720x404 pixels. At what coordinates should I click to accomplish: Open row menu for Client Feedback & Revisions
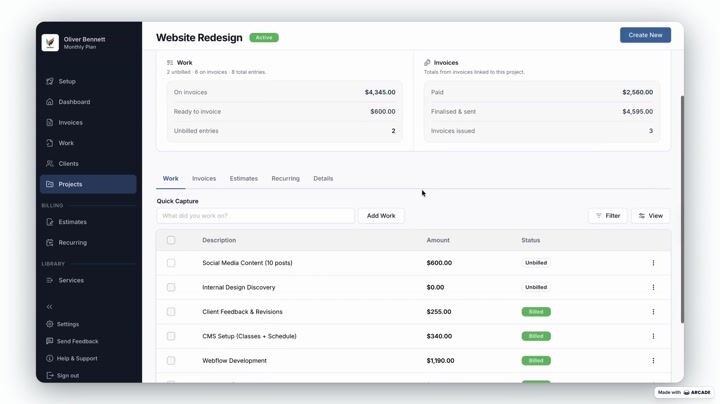coord(653,312)
